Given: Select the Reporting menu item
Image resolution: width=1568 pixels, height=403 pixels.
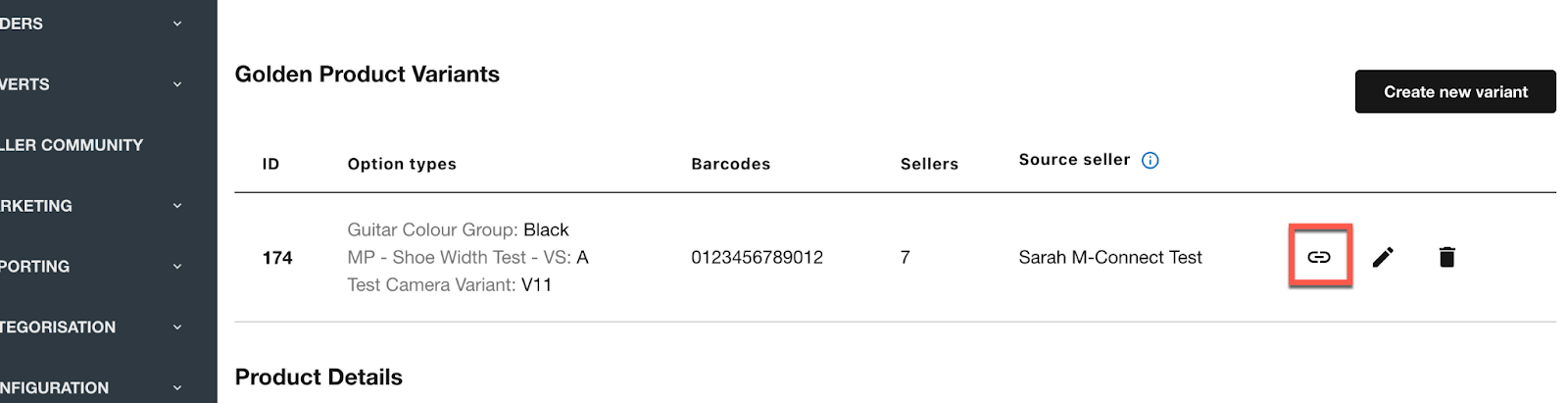Looking at the screenshot, I should 35,267.
